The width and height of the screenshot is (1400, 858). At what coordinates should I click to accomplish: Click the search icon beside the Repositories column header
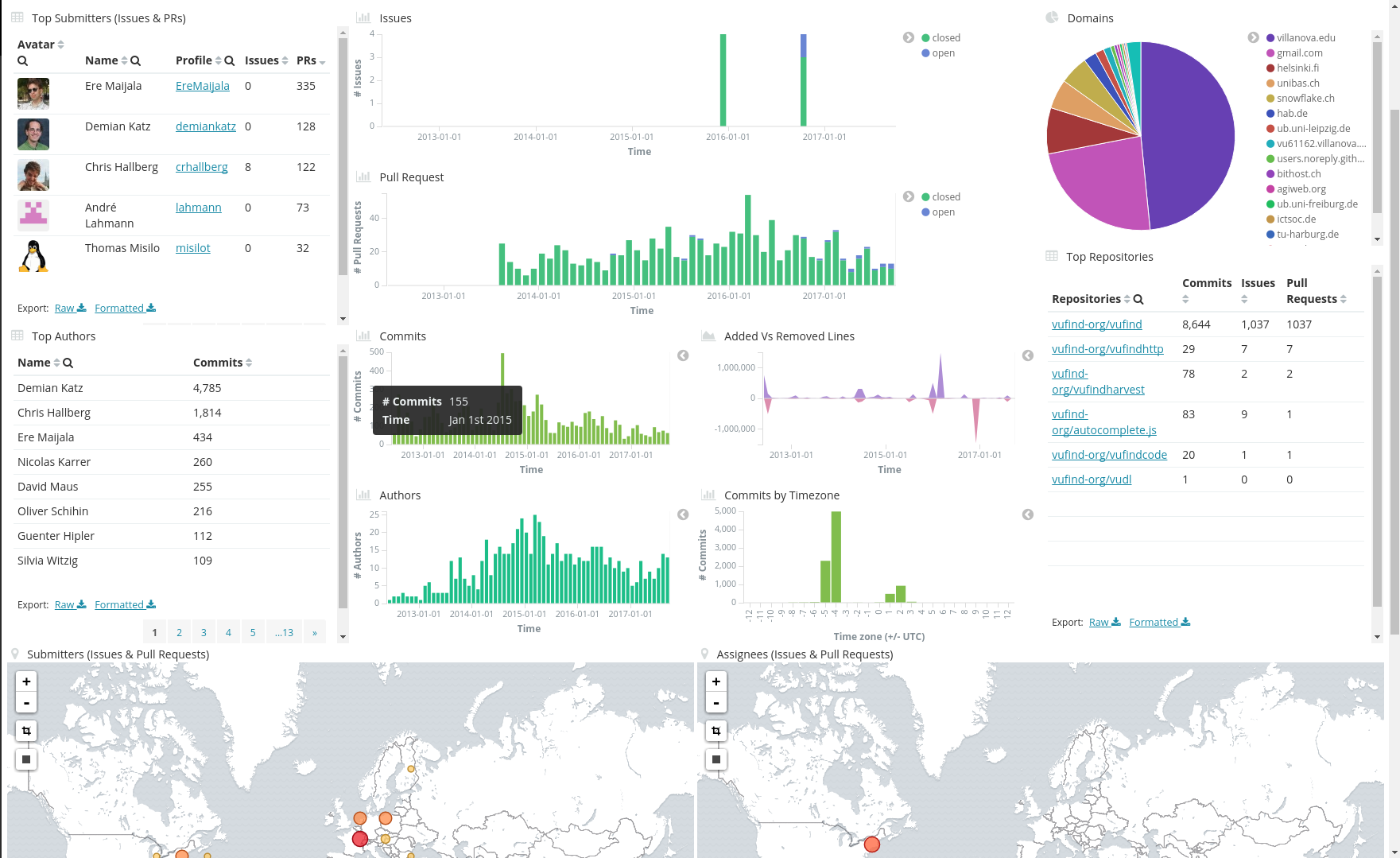(1138, 300)
